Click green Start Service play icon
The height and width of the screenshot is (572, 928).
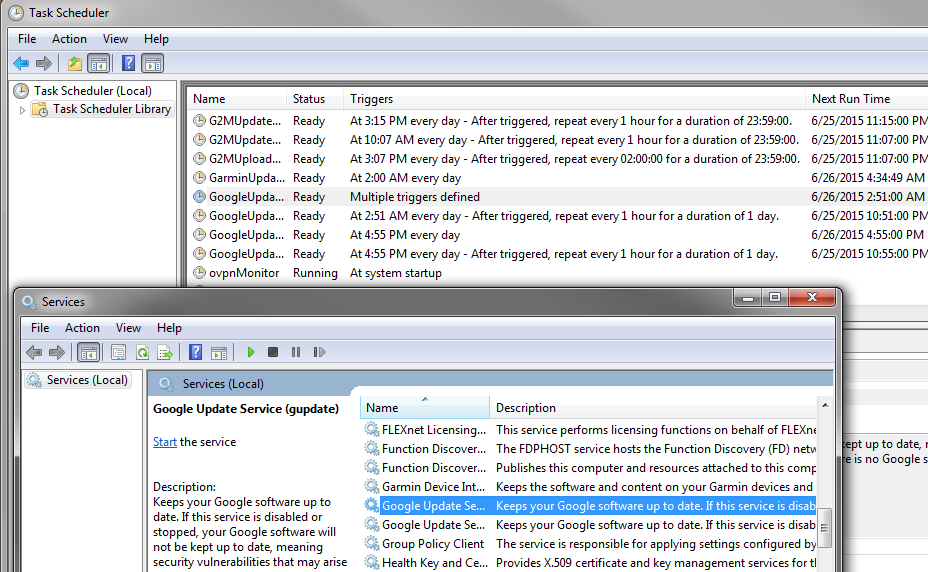(x=250, y=352)
